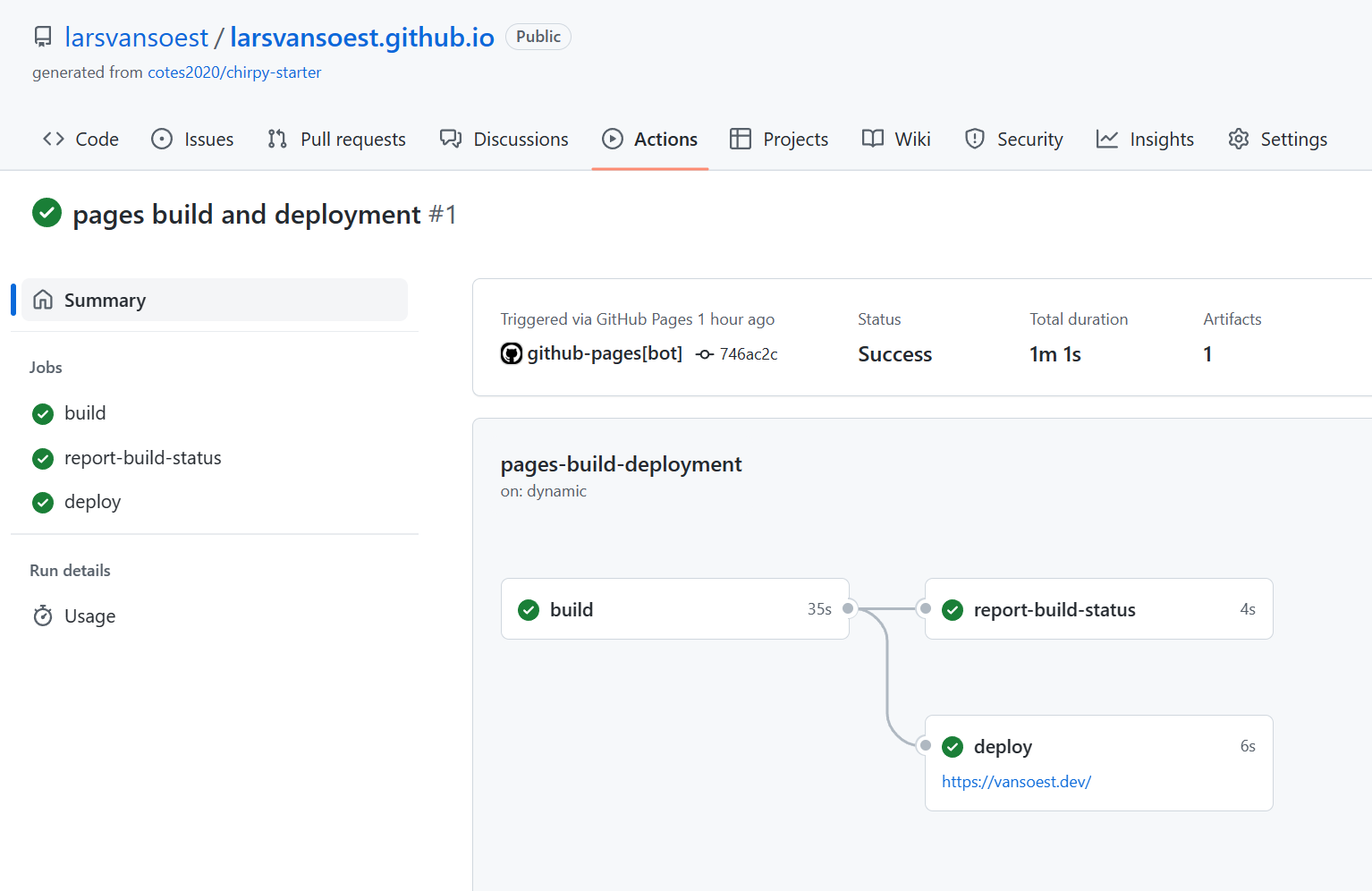Screen dimensions: 1372x891
Task: Click the success check next to deploy
Action: [952, 746]
